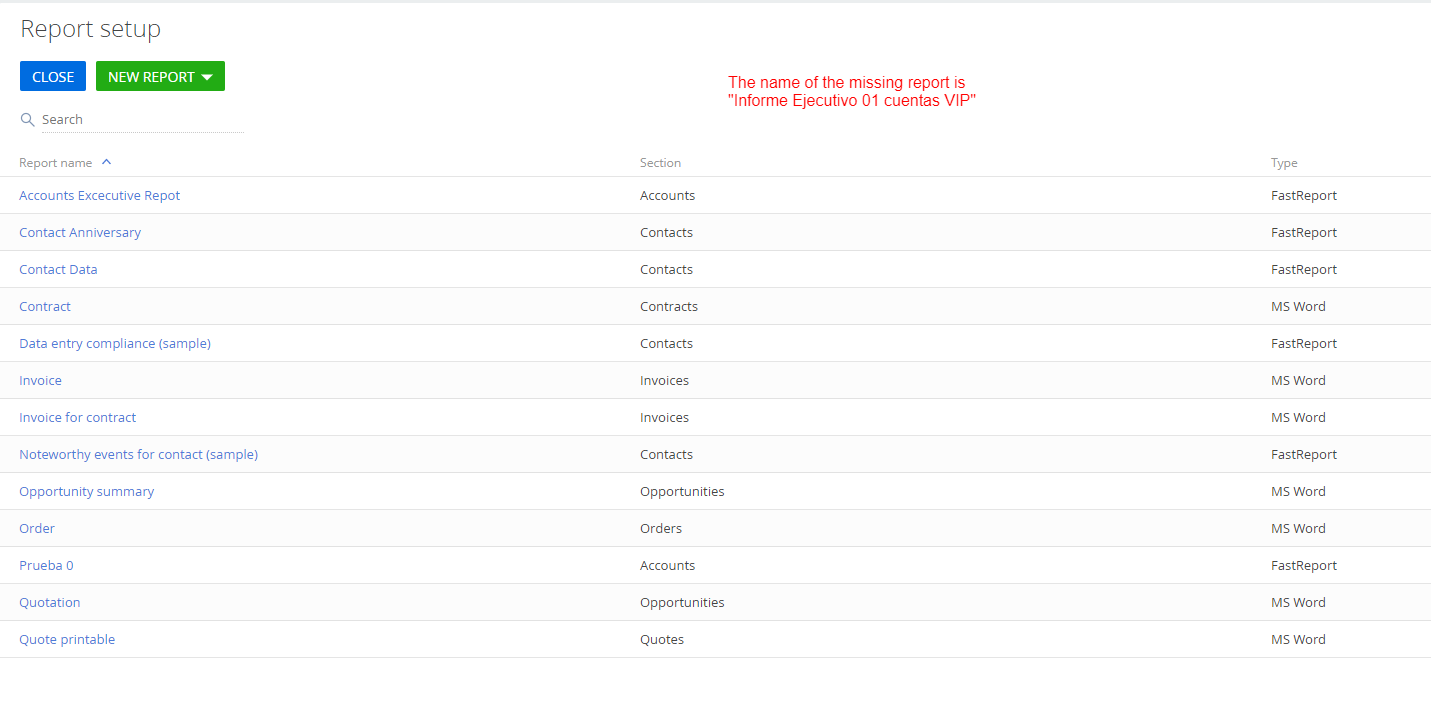The image size is (1431, 701).
Task: Open the Invoice for contract report
Action: point(77,417)
